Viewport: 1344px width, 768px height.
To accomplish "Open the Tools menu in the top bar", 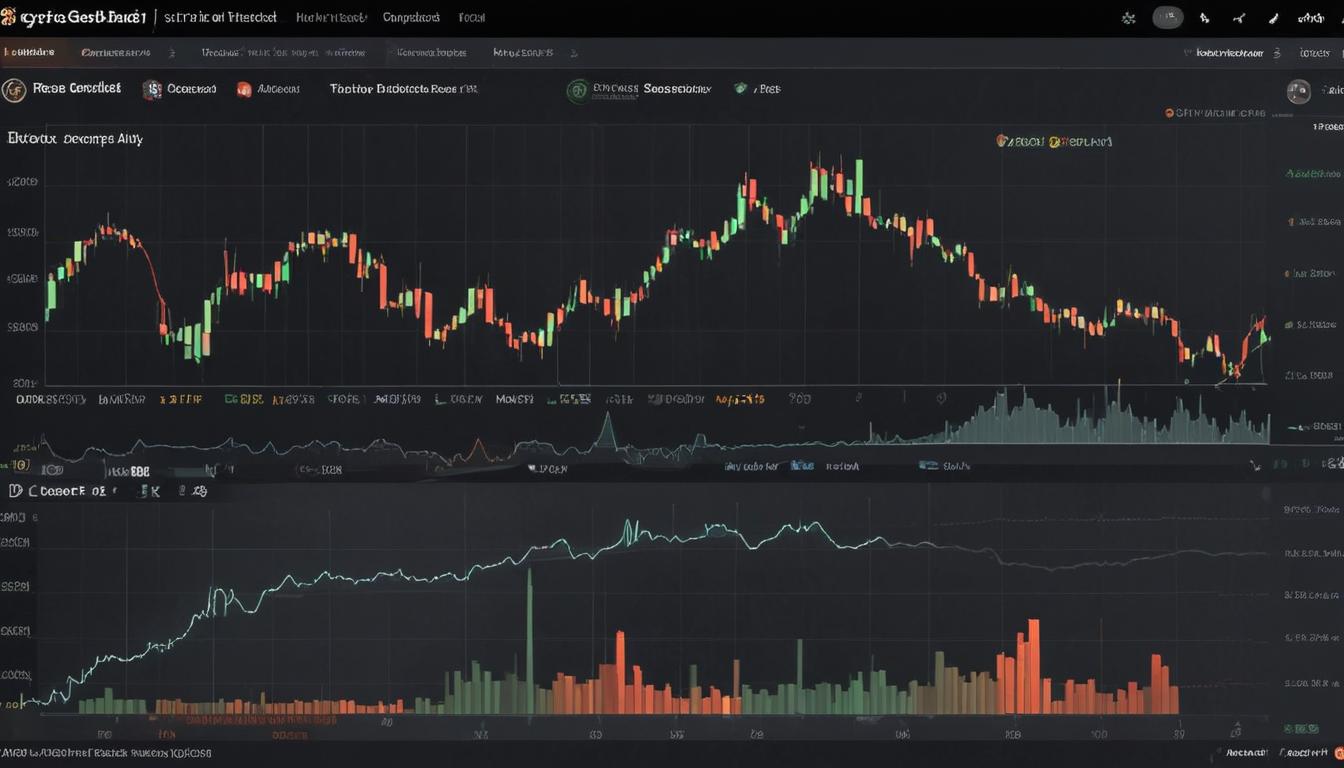I will [x=470, y=17].
